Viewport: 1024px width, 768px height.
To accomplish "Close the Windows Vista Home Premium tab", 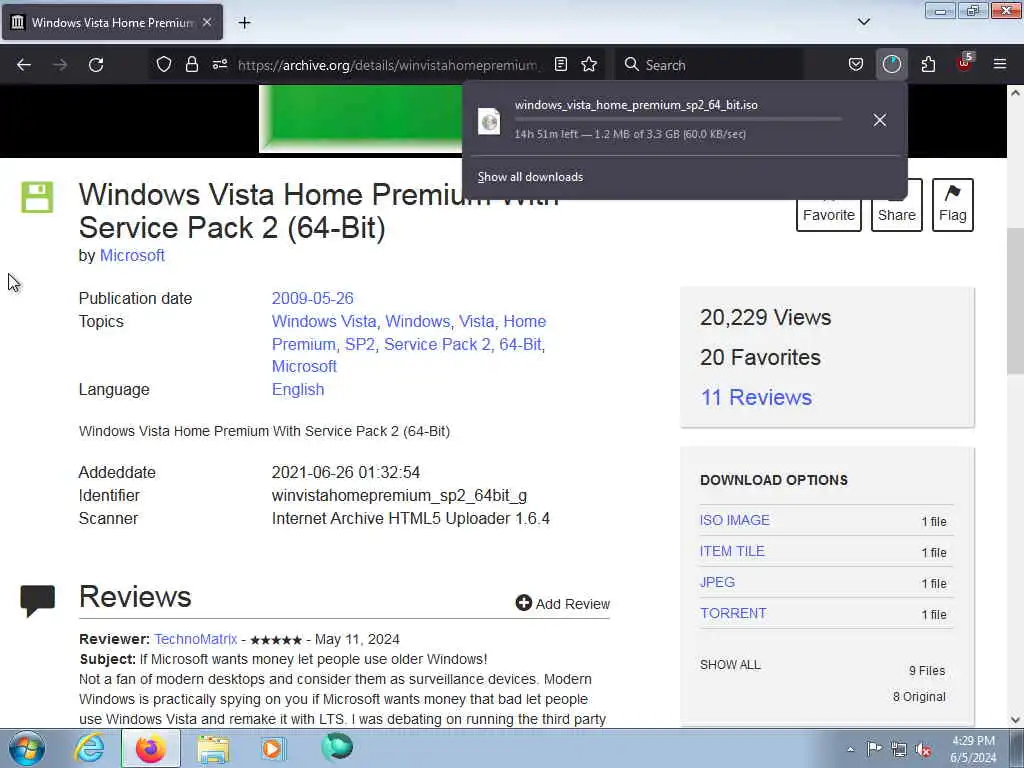I will [207, 22].
